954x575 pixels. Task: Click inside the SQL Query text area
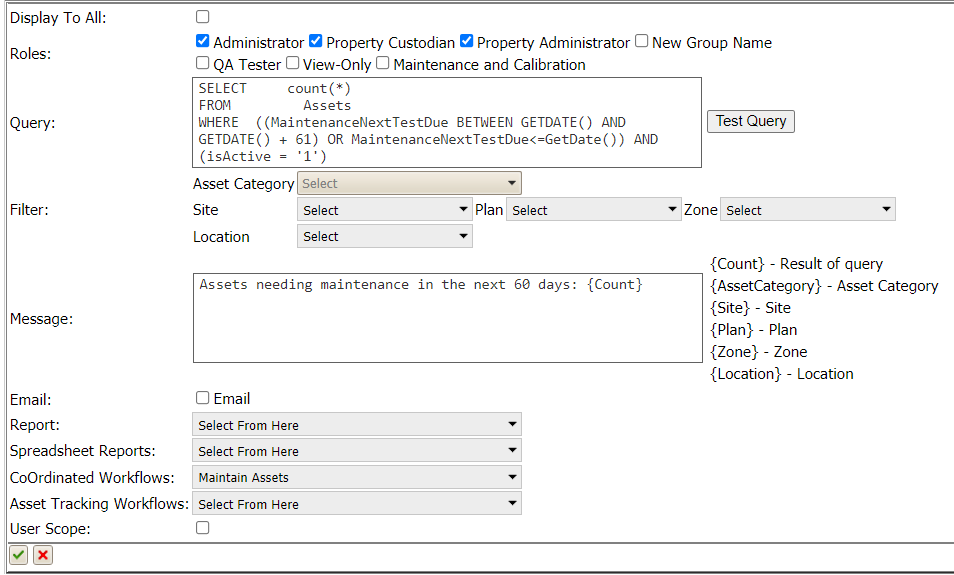point(447,122)
